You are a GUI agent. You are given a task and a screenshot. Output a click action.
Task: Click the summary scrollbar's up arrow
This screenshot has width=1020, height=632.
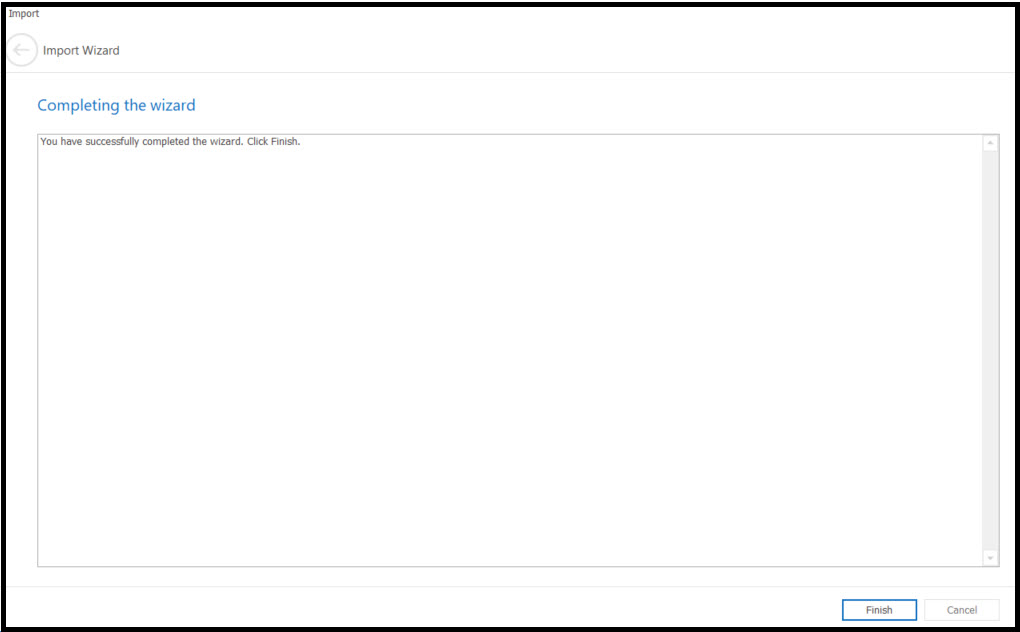(x=990, y=143)
